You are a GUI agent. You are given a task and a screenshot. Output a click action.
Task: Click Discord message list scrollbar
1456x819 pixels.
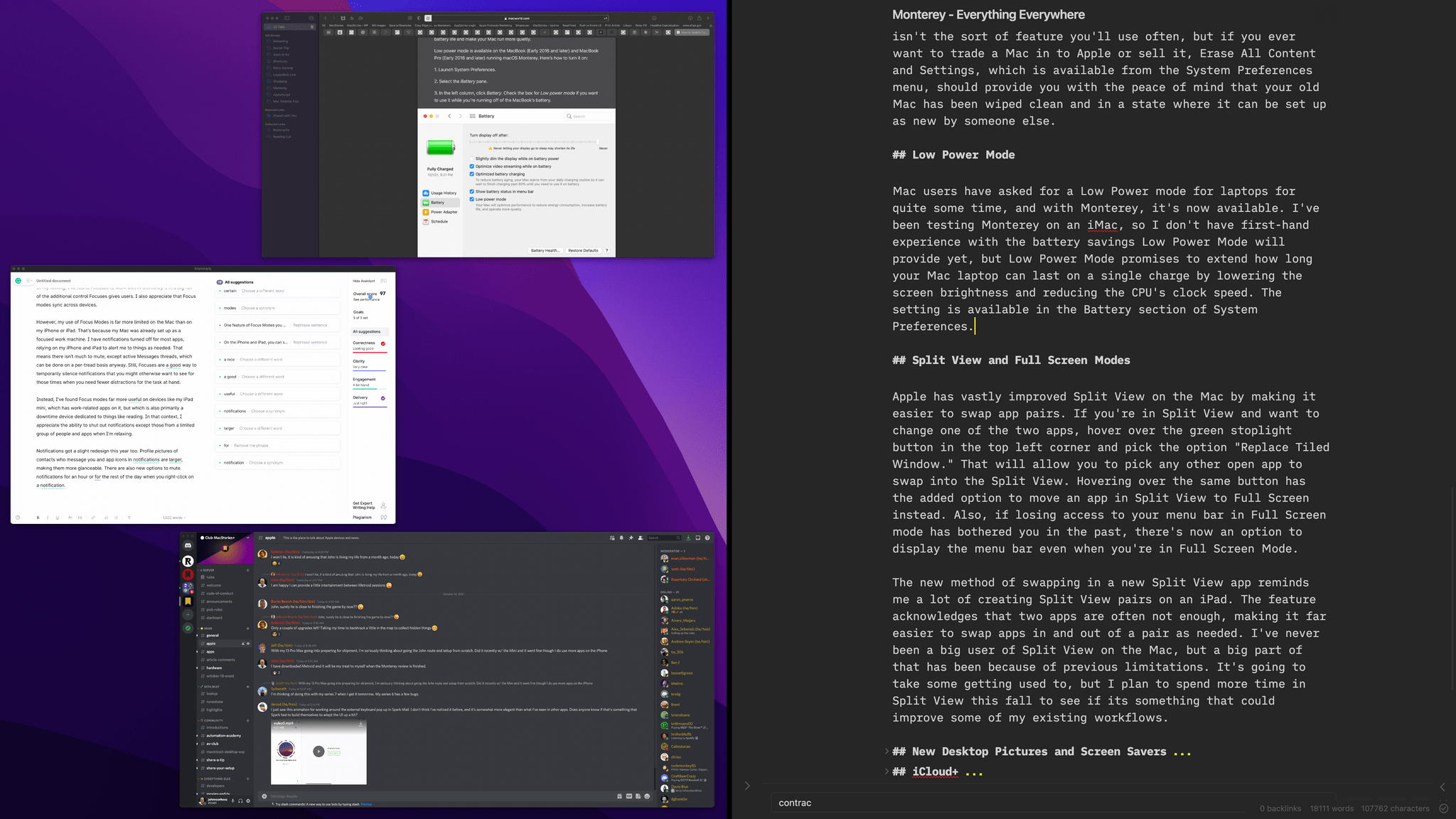(x=655, y=778)
